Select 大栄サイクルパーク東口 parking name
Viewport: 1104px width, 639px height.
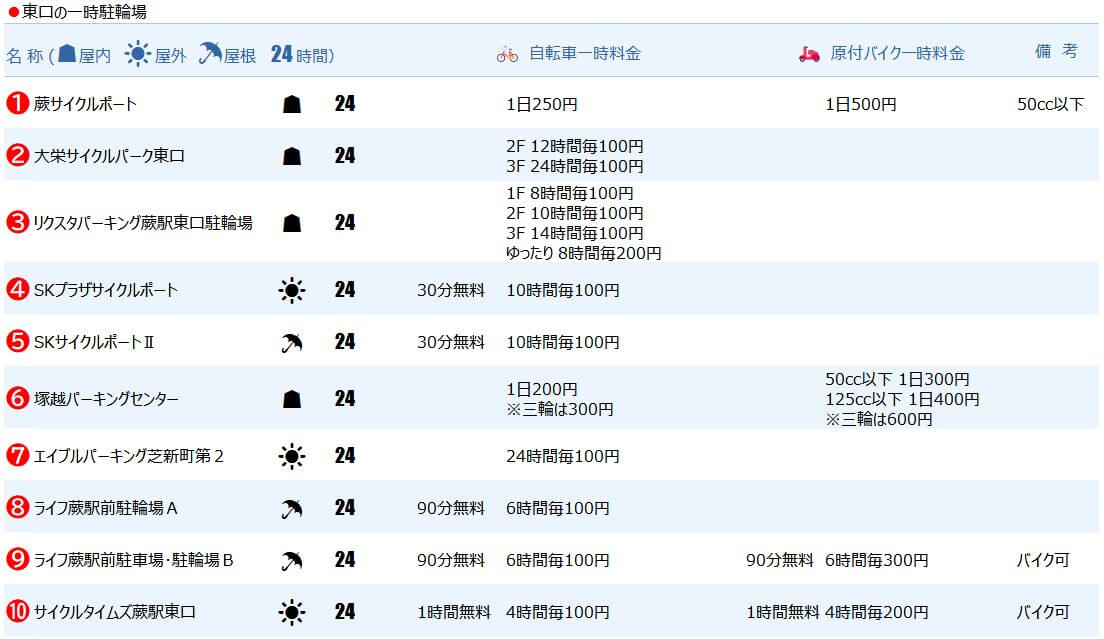pyautogui.click(x=109, y=156)
